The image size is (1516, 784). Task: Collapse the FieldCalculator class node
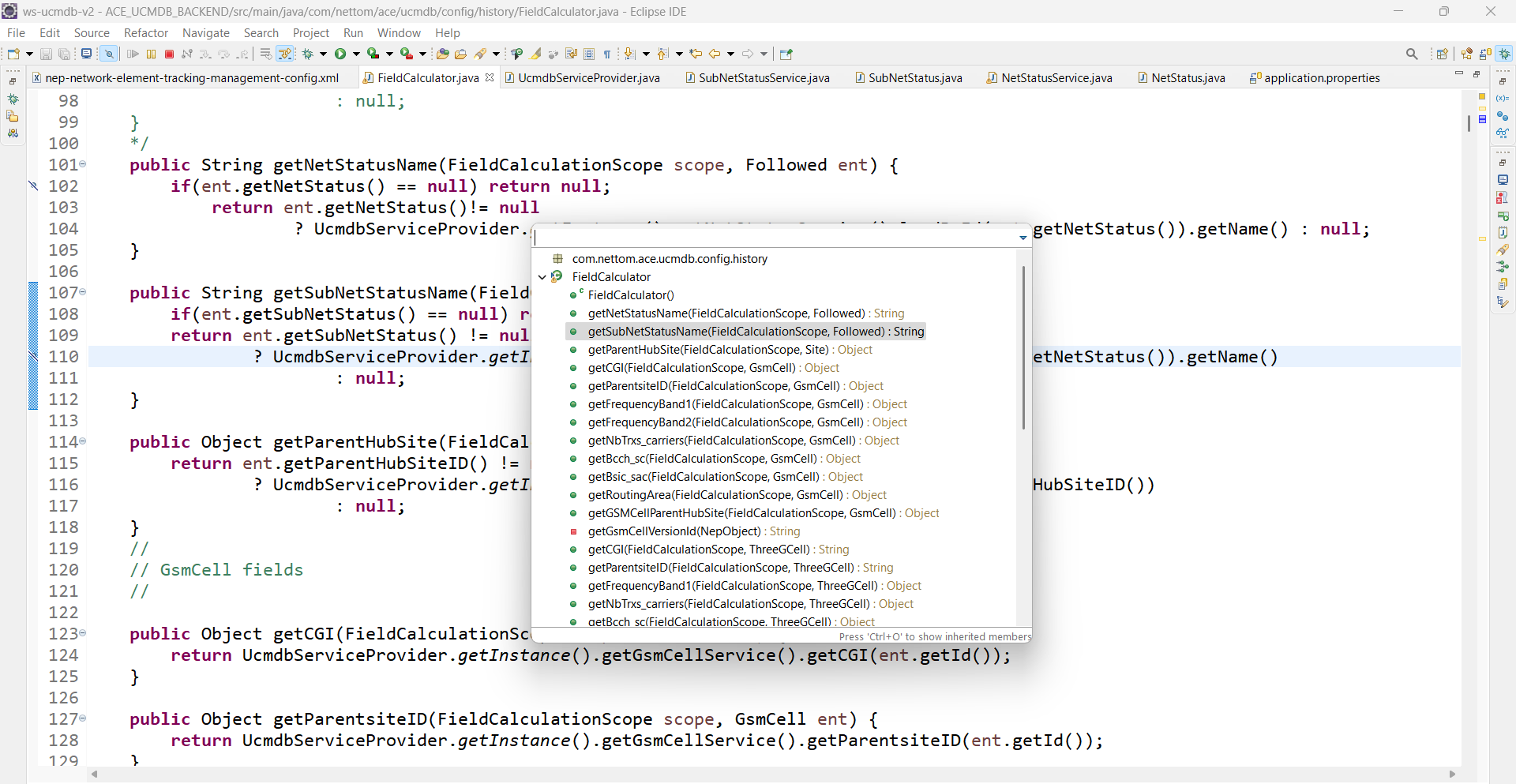pyautogui.click(x=542, y=277)
